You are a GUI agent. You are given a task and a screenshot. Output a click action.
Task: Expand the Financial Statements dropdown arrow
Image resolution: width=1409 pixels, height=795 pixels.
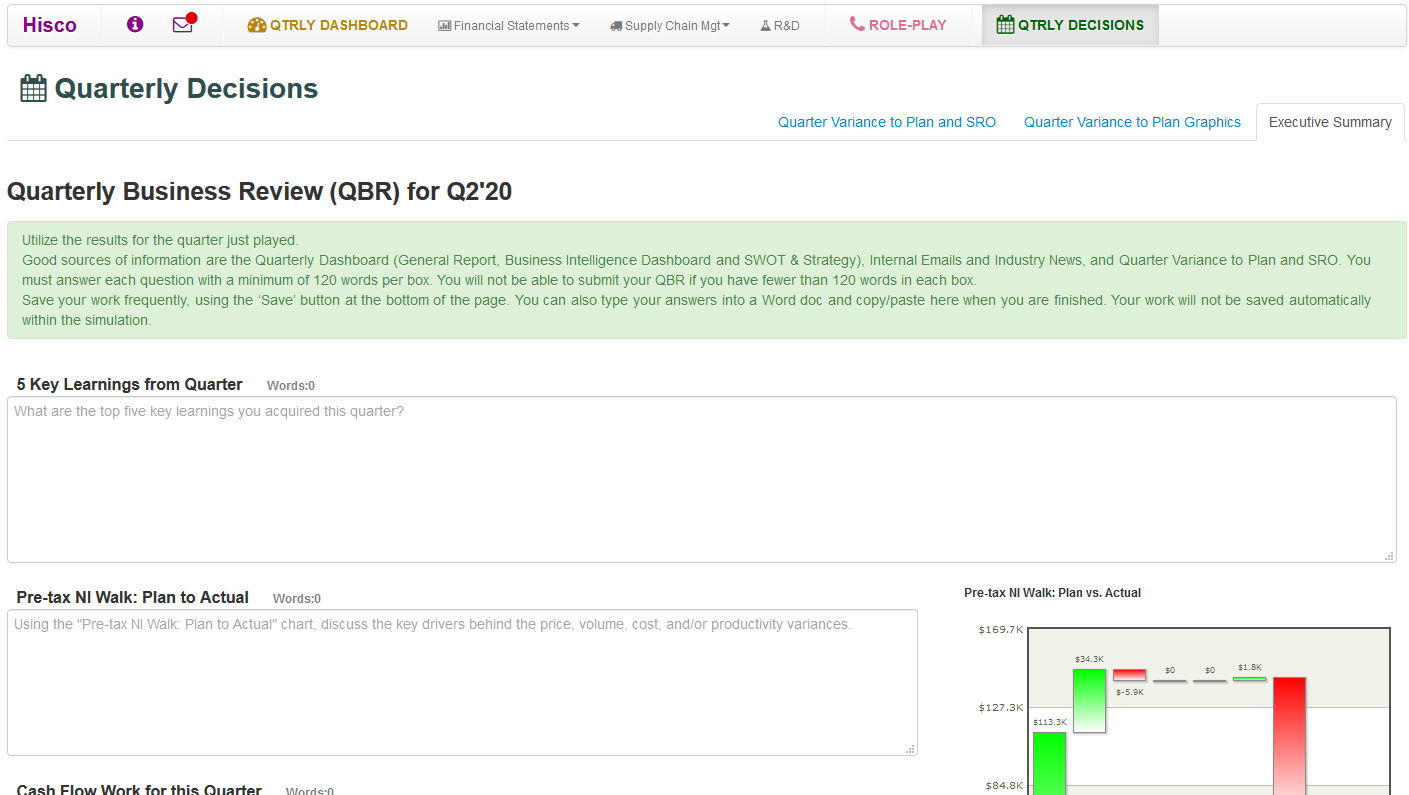point(576,26)
